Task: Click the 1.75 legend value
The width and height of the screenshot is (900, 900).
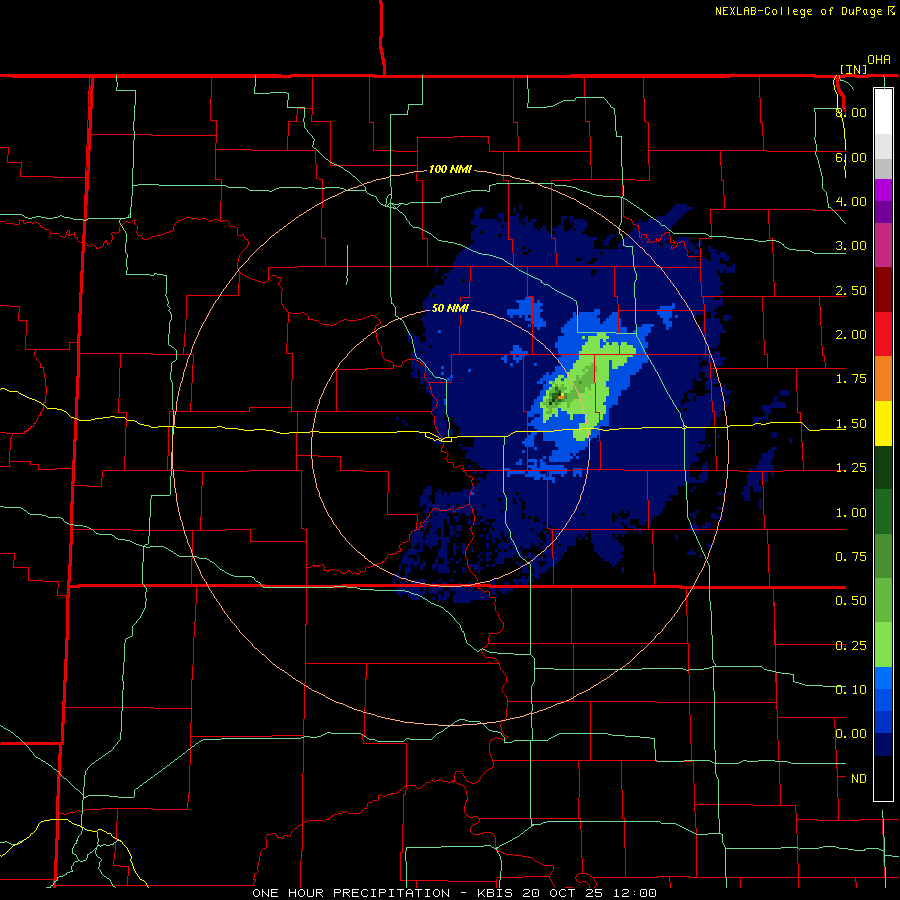Action: coord(851,379)
